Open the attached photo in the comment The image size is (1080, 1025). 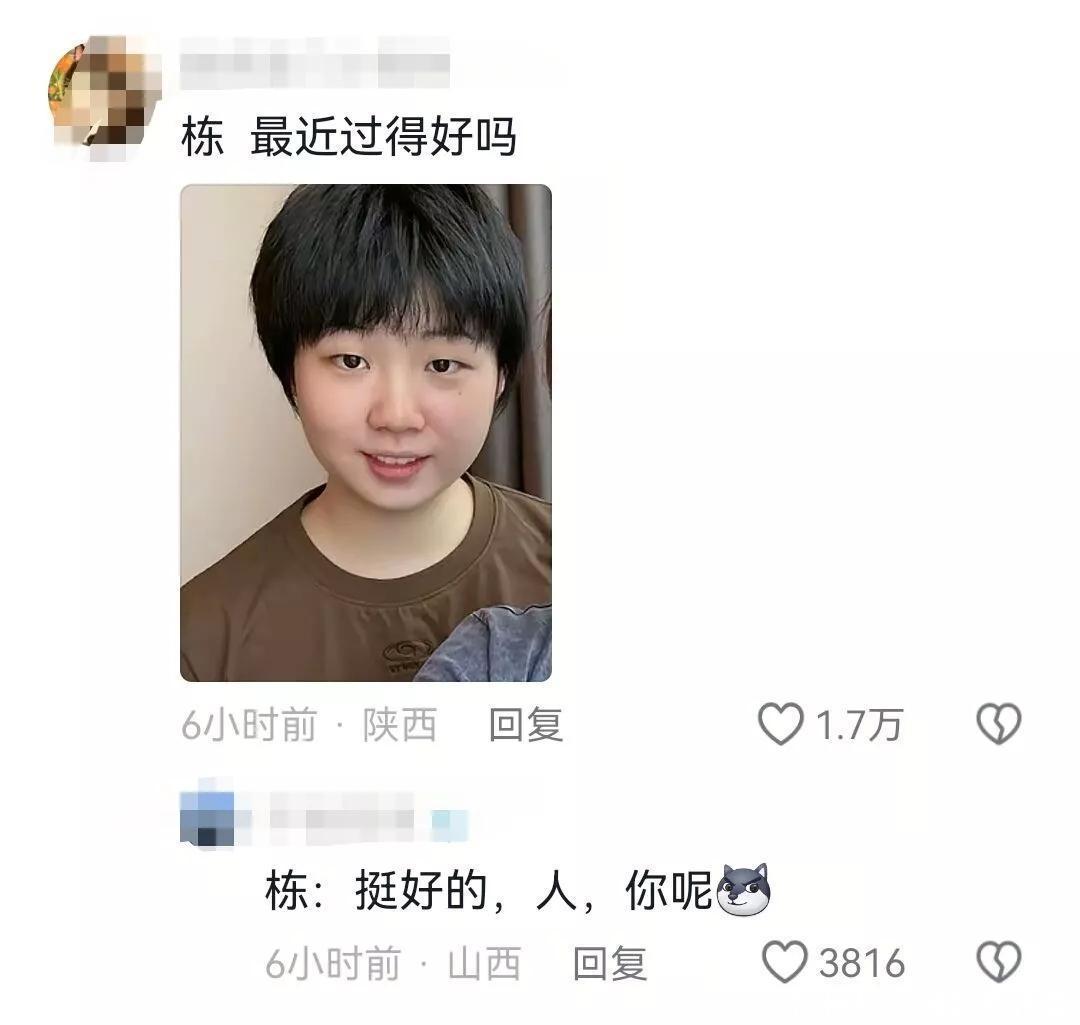click(x=366, y=433)
